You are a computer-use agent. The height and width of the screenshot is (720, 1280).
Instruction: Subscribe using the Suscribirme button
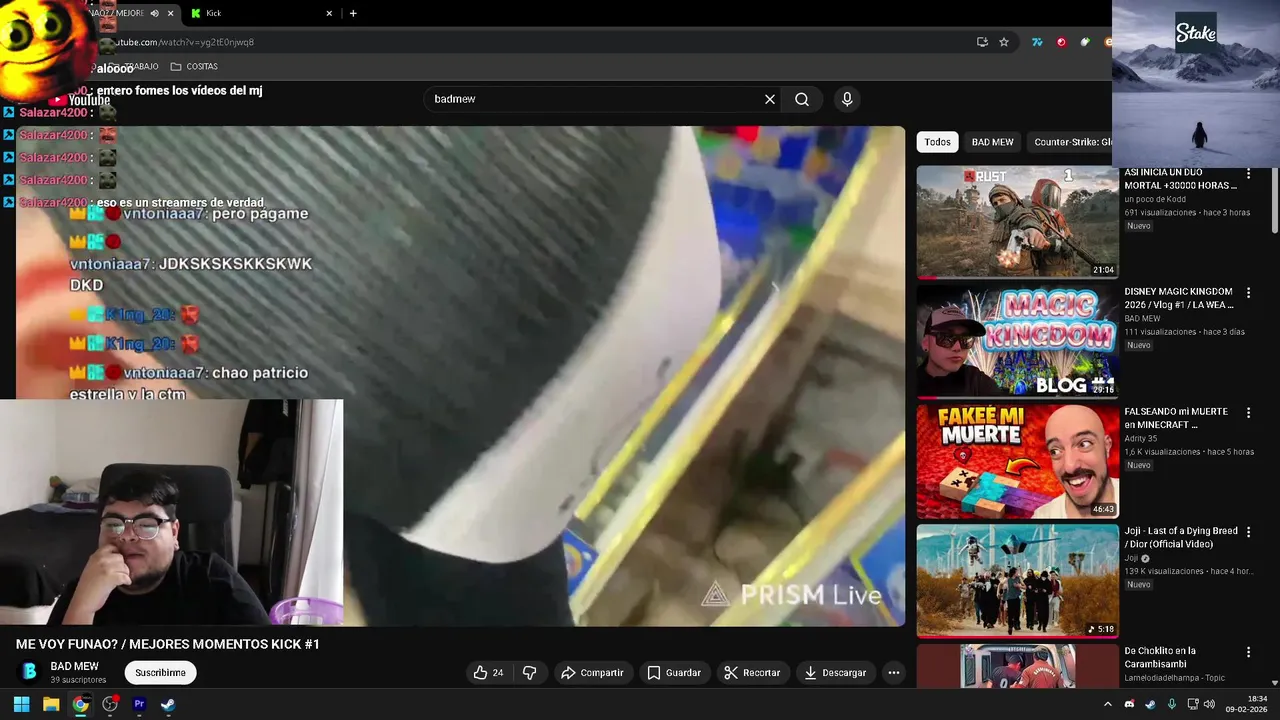pos(160,673)
